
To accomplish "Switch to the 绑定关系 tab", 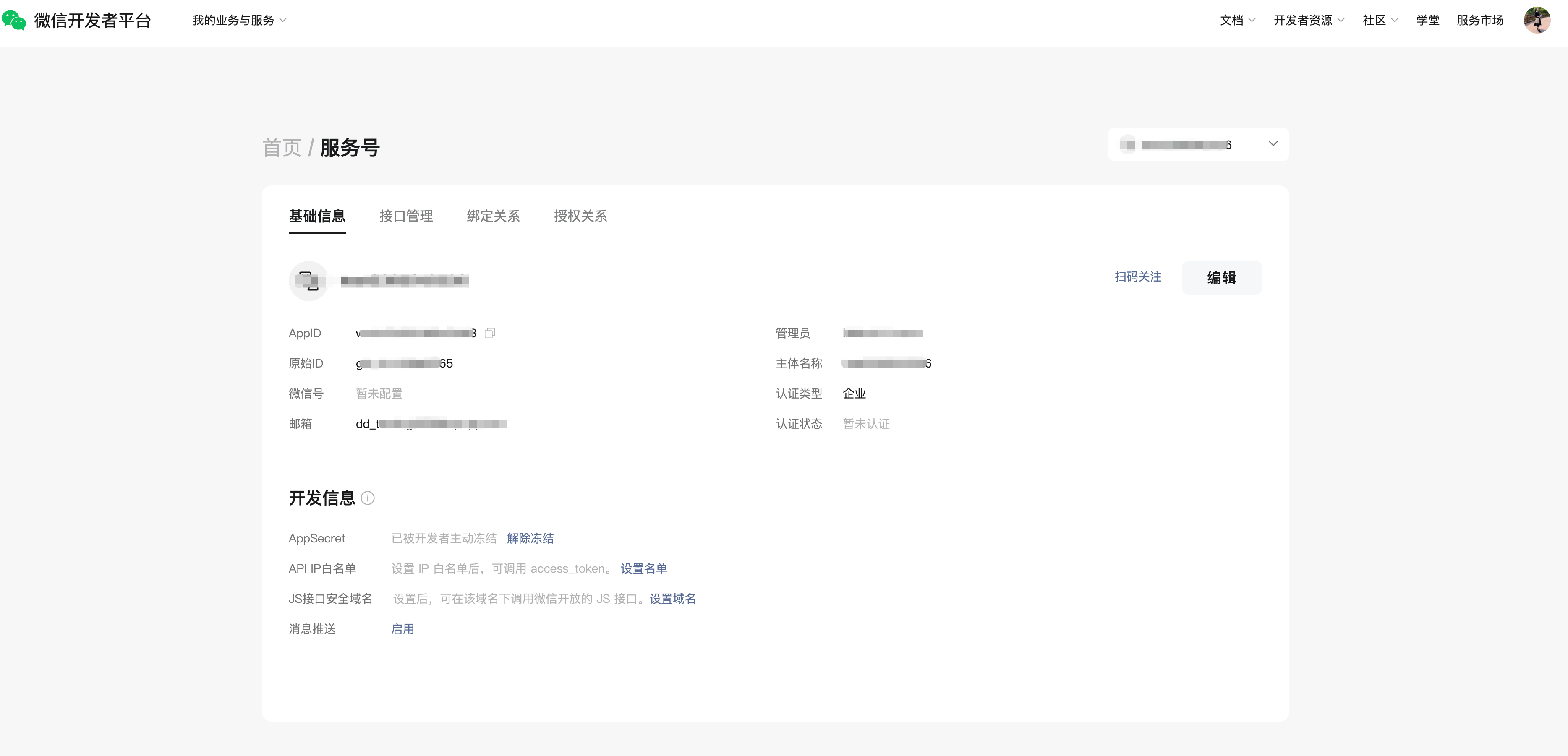I will (493, 216).
